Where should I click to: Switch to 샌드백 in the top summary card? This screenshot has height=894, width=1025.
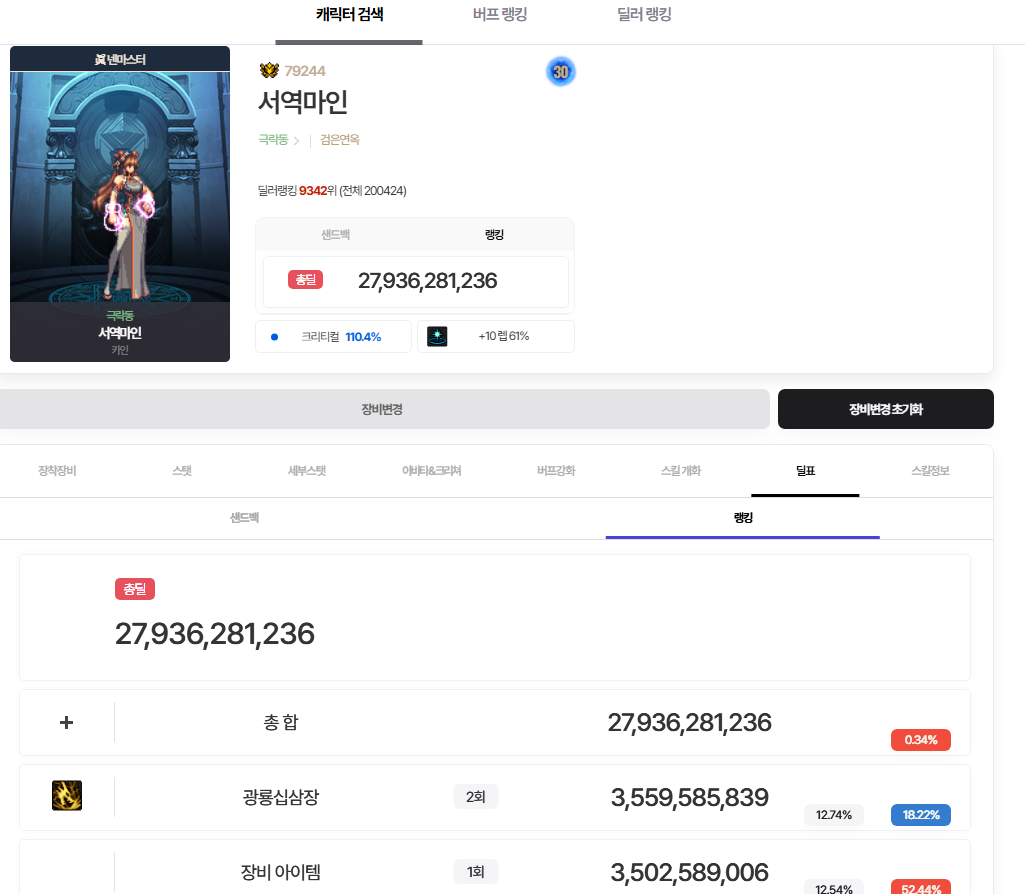[335, 234]
